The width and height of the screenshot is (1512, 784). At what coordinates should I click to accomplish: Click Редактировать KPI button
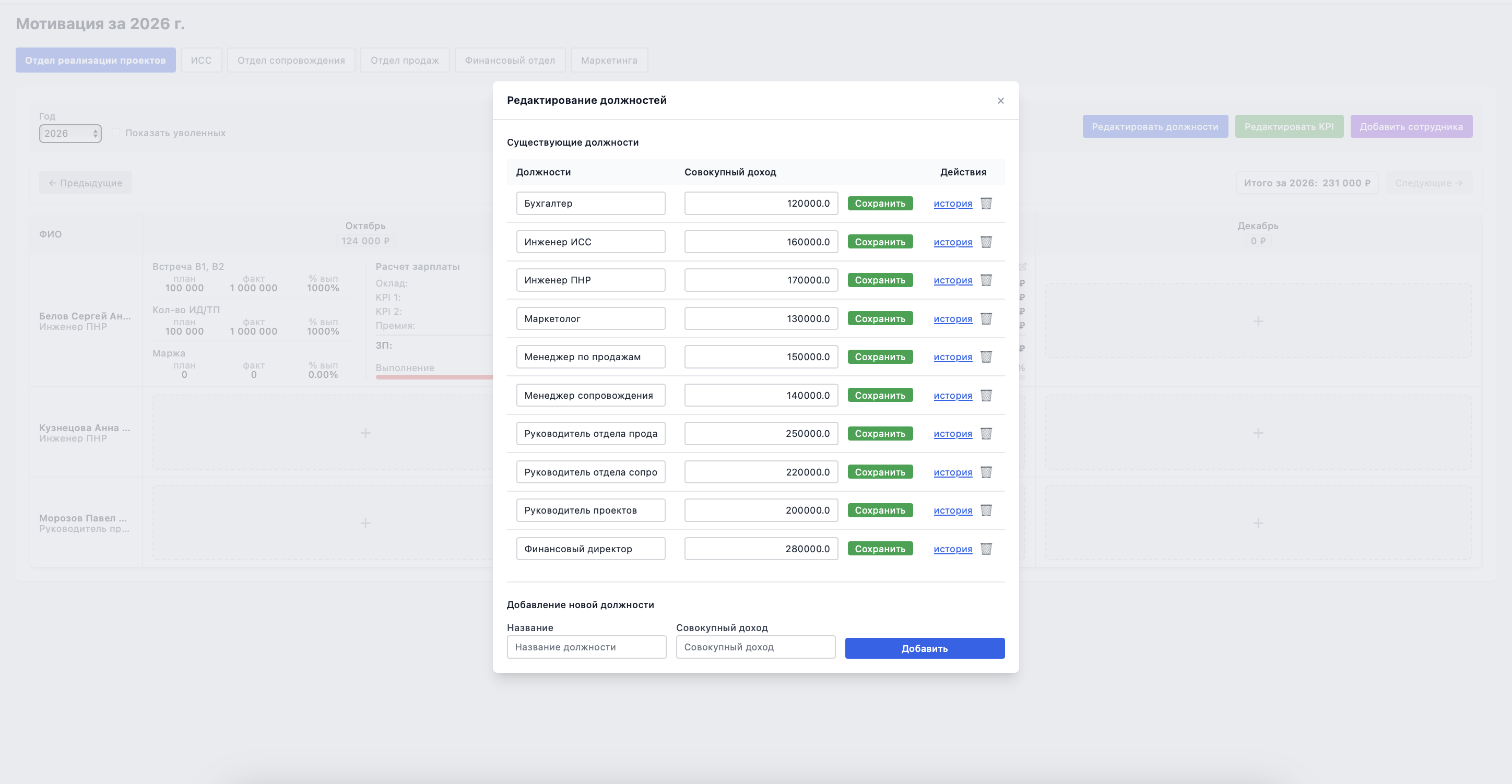tap(1289, 127)
